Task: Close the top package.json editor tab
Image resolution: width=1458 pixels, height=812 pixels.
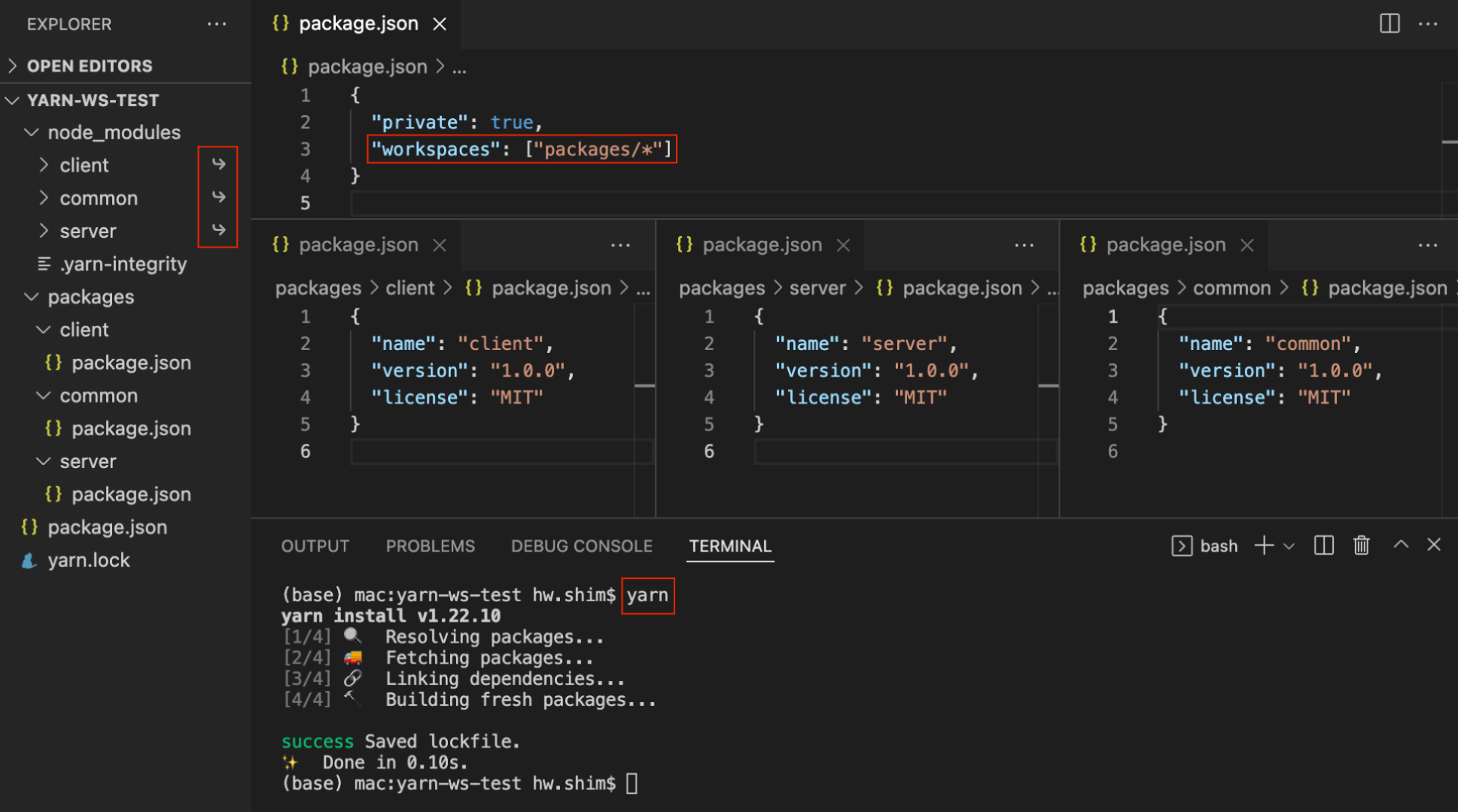Action: (x=440, y=24)
